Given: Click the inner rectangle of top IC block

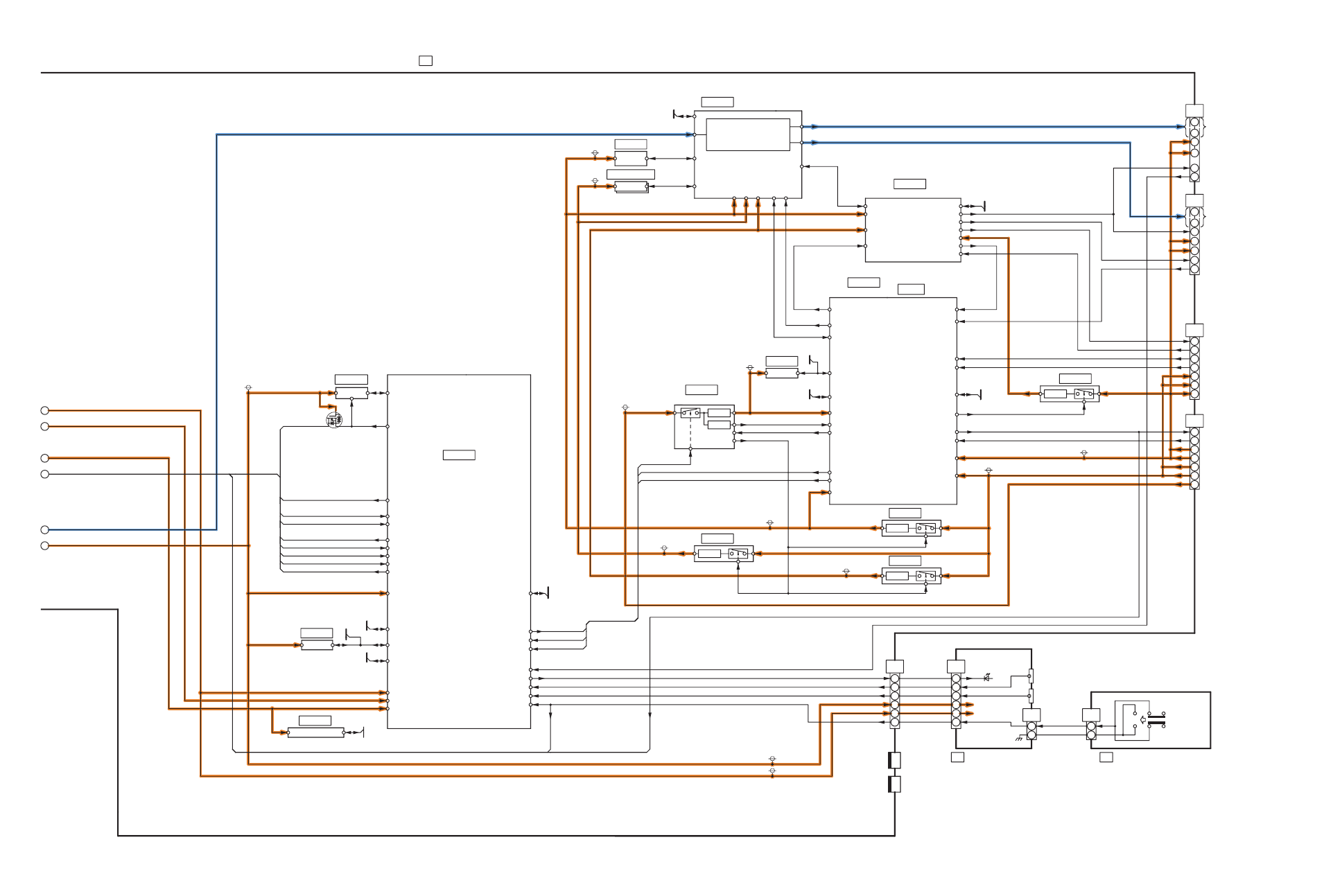Looking at the screenshot, I should (x=748, y=134).
